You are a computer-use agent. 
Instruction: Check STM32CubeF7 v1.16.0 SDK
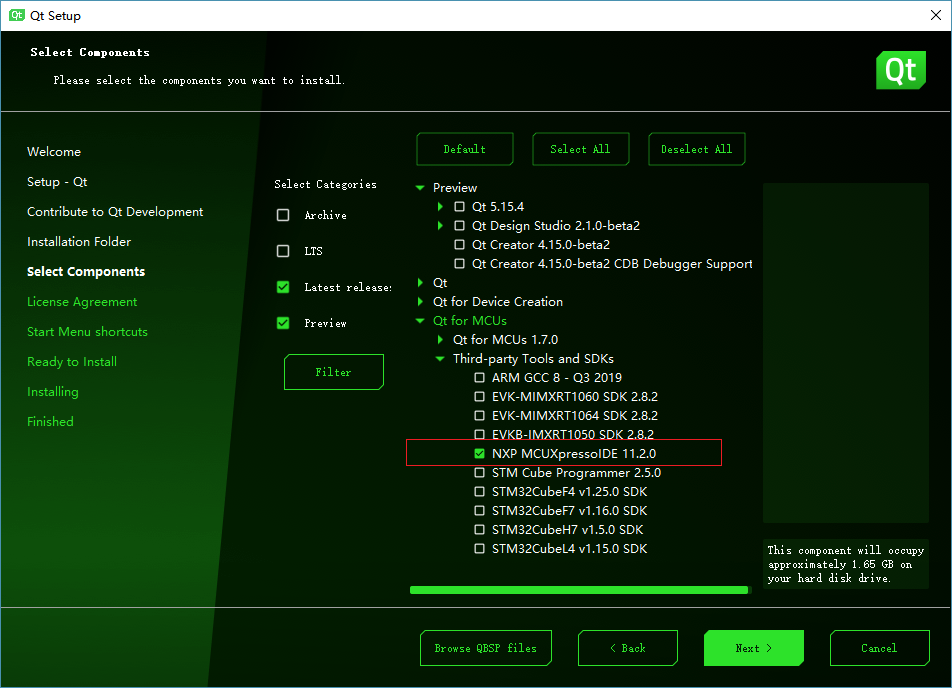point(480,511)
